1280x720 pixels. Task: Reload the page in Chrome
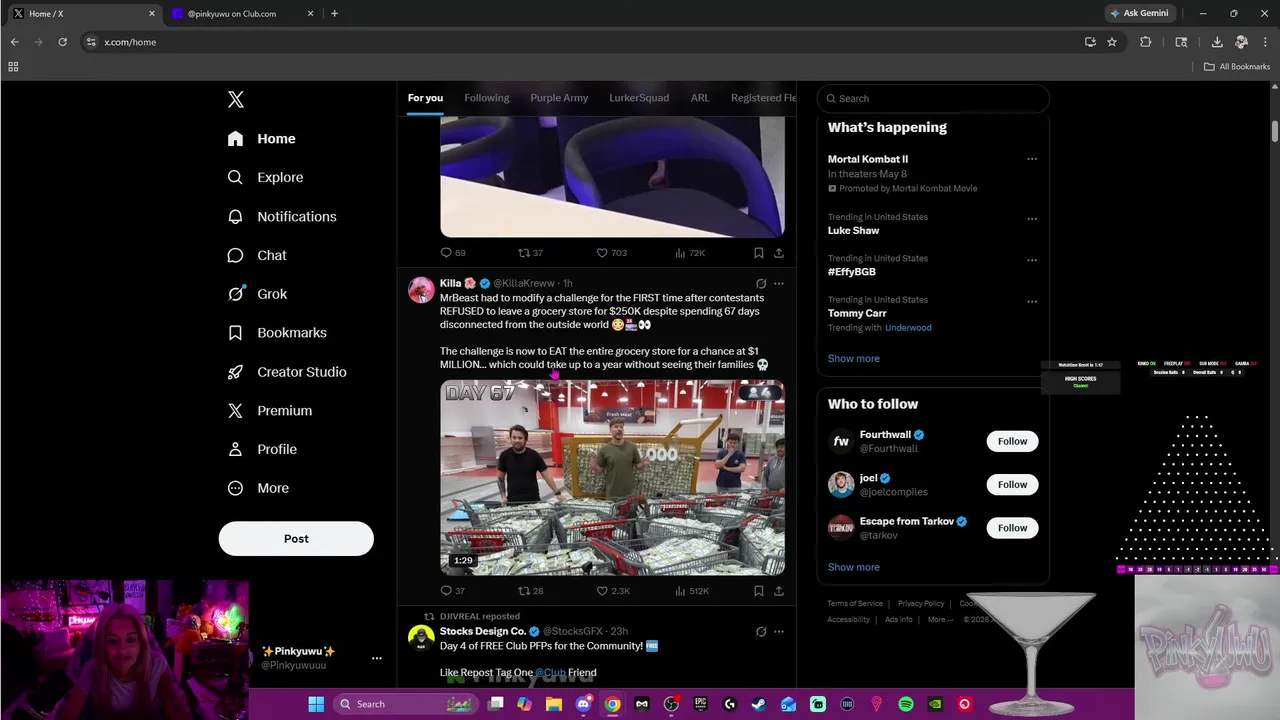[x=62, y=42]
